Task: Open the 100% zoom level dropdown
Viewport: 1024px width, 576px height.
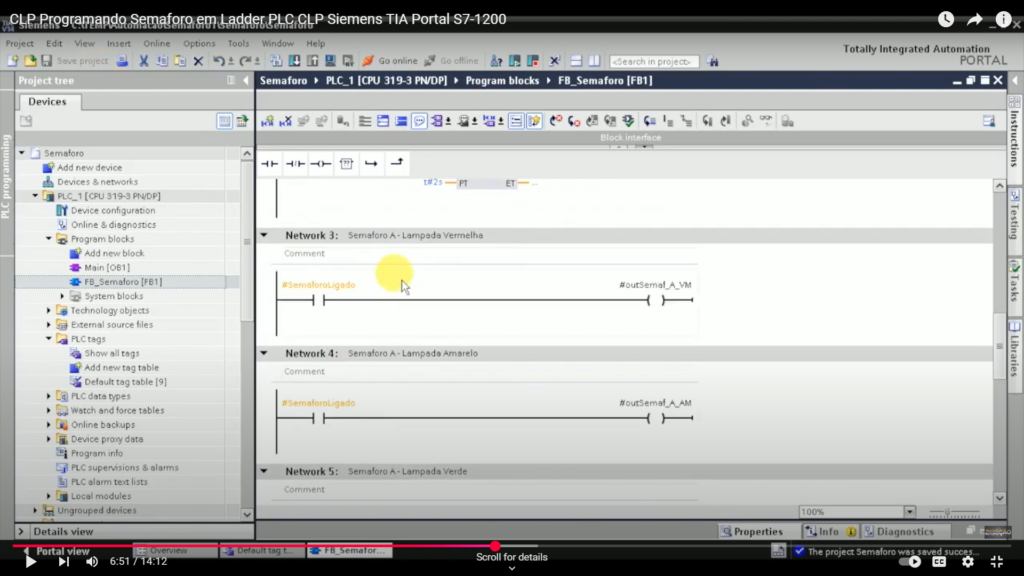Action: point(910,512)
